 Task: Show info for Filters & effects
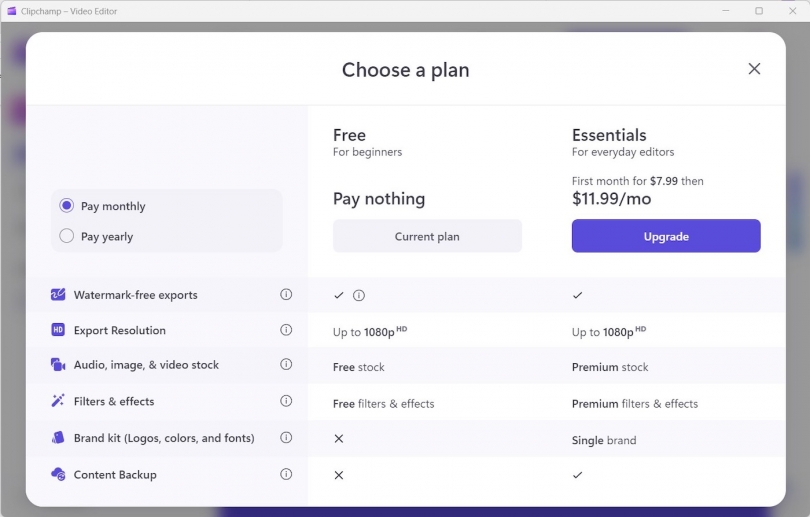click(286, 401)
